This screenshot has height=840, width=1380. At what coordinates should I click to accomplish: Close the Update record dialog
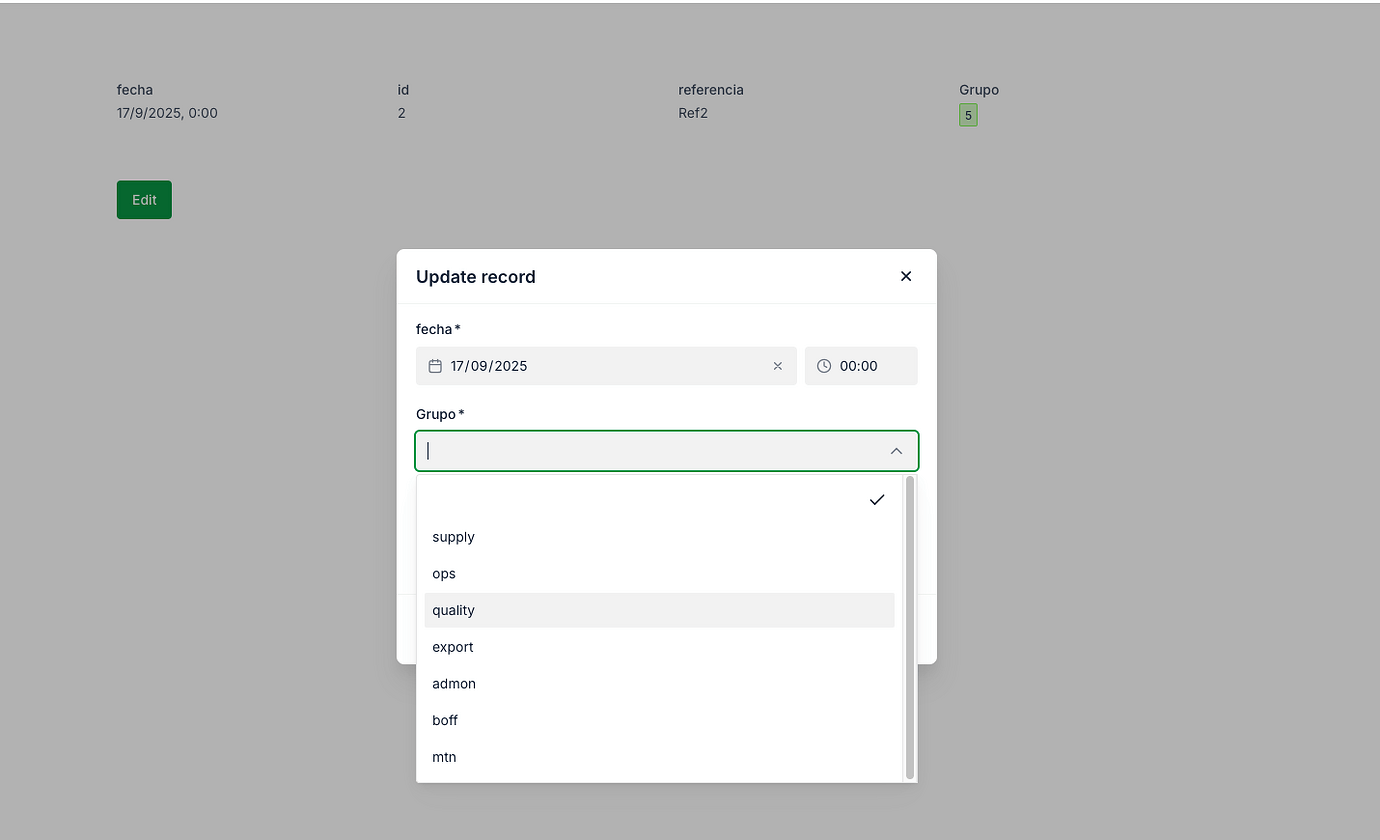906,276
